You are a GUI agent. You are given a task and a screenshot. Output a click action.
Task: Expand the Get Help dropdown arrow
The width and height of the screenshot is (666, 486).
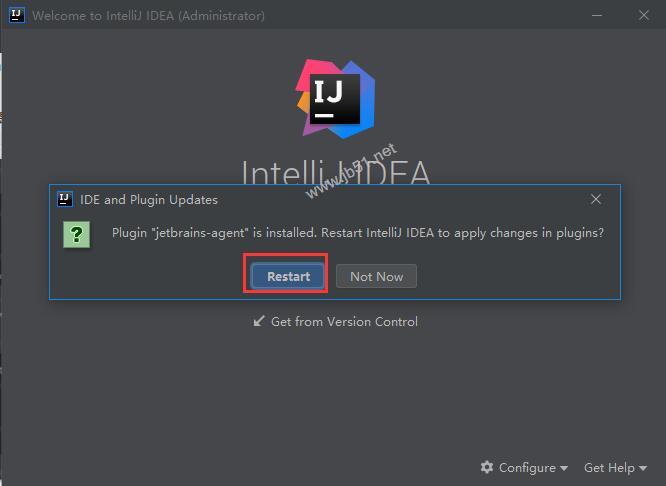[643, 468]
